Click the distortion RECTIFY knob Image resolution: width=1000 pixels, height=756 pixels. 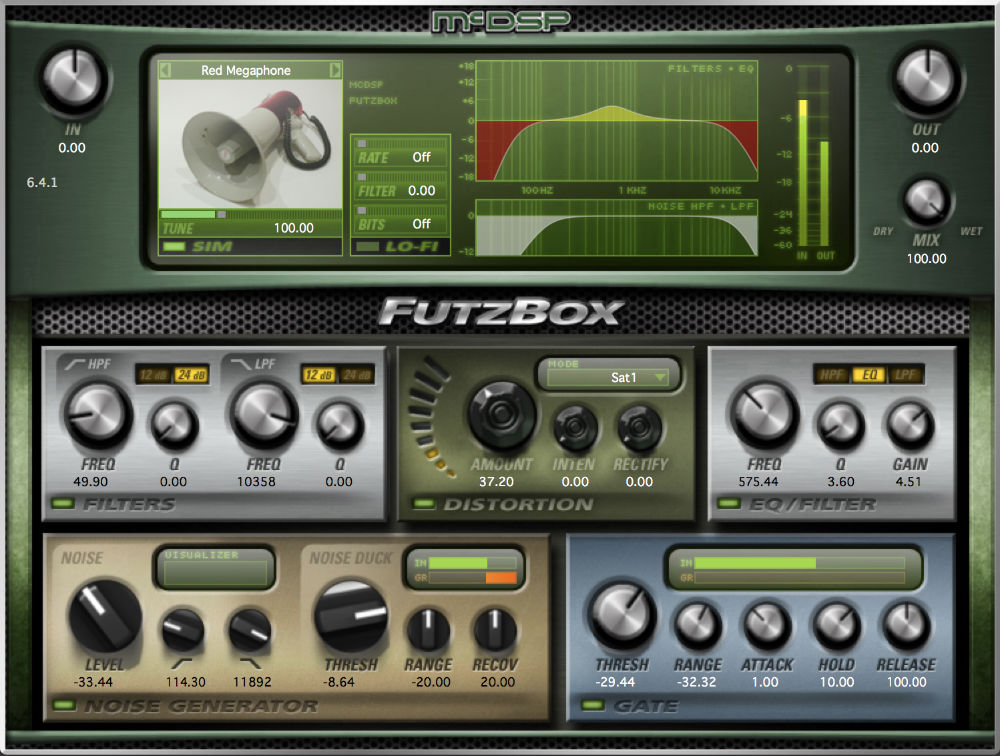[x=640, y=428]
